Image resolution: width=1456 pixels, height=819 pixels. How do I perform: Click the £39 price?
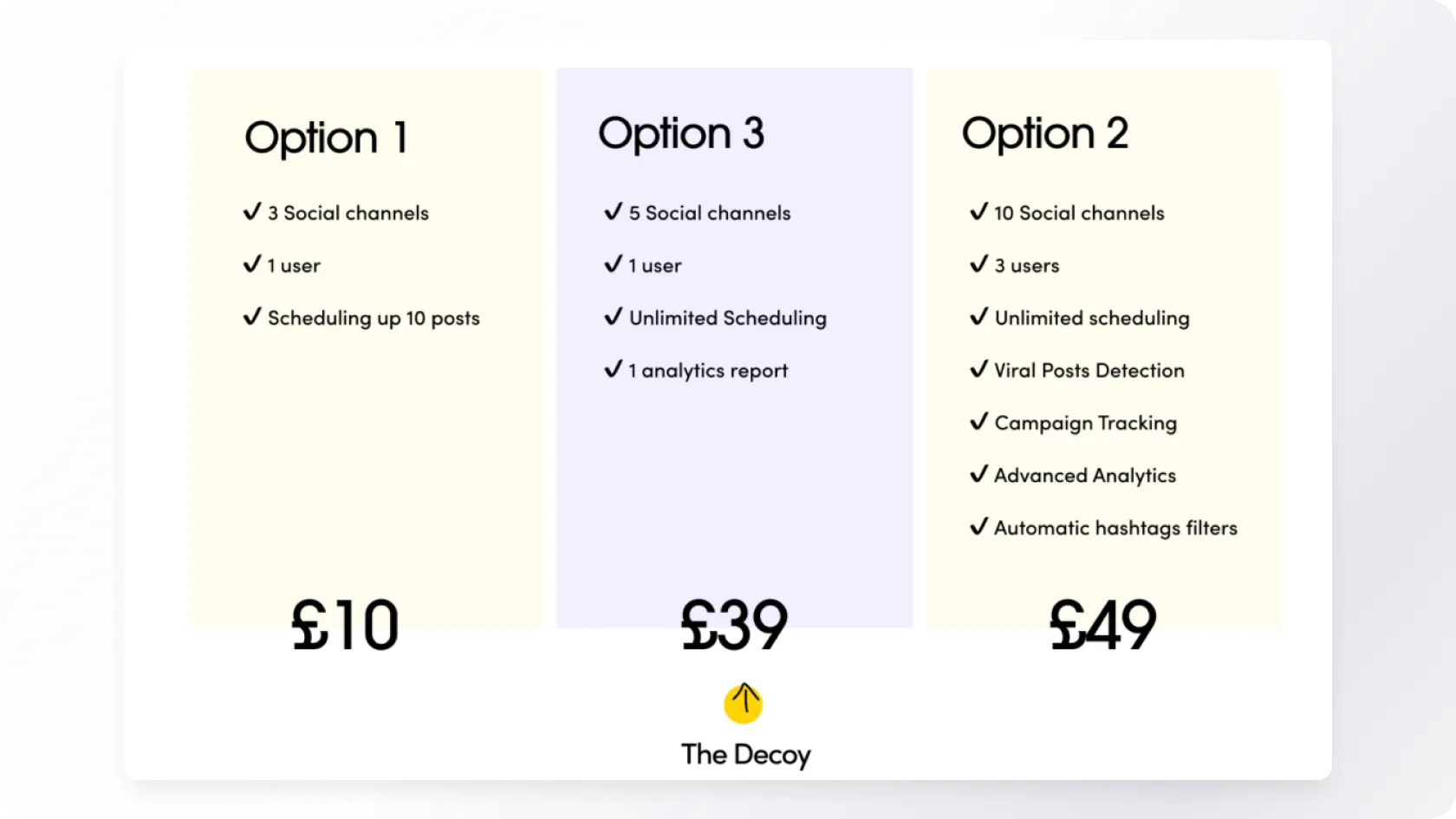click(734, 624)
